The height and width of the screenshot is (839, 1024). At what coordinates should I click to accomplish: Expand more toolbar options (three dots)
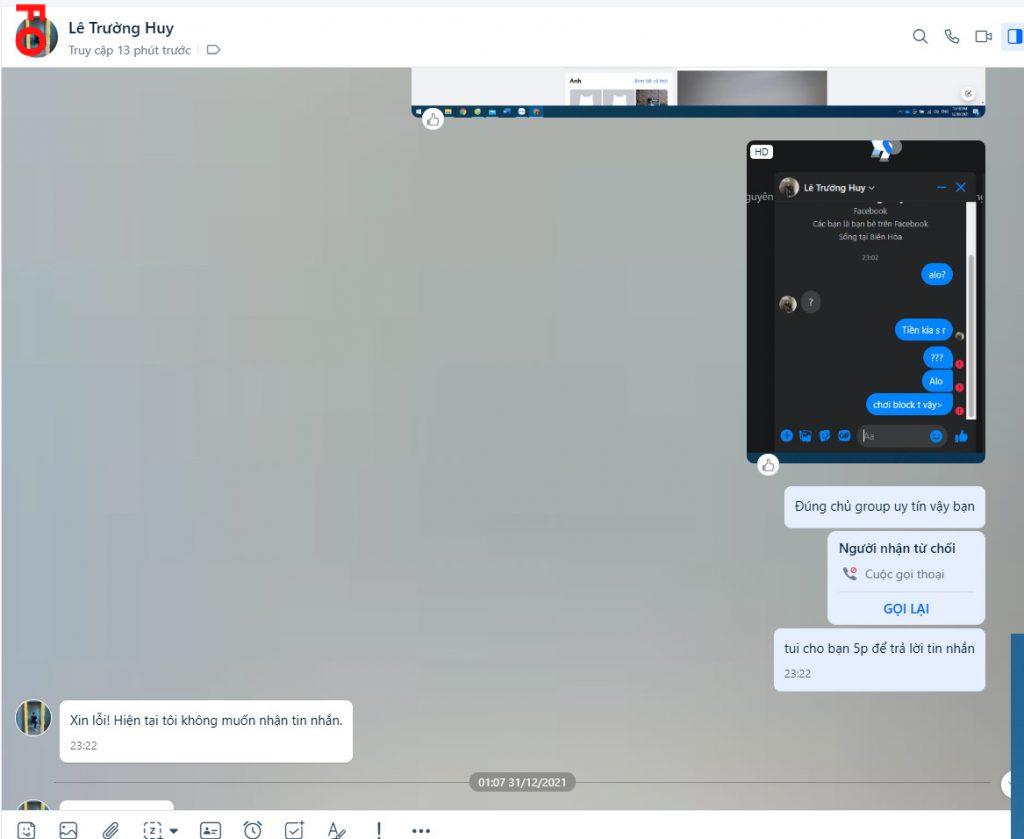pyautogui.click(x=421, y=830)
